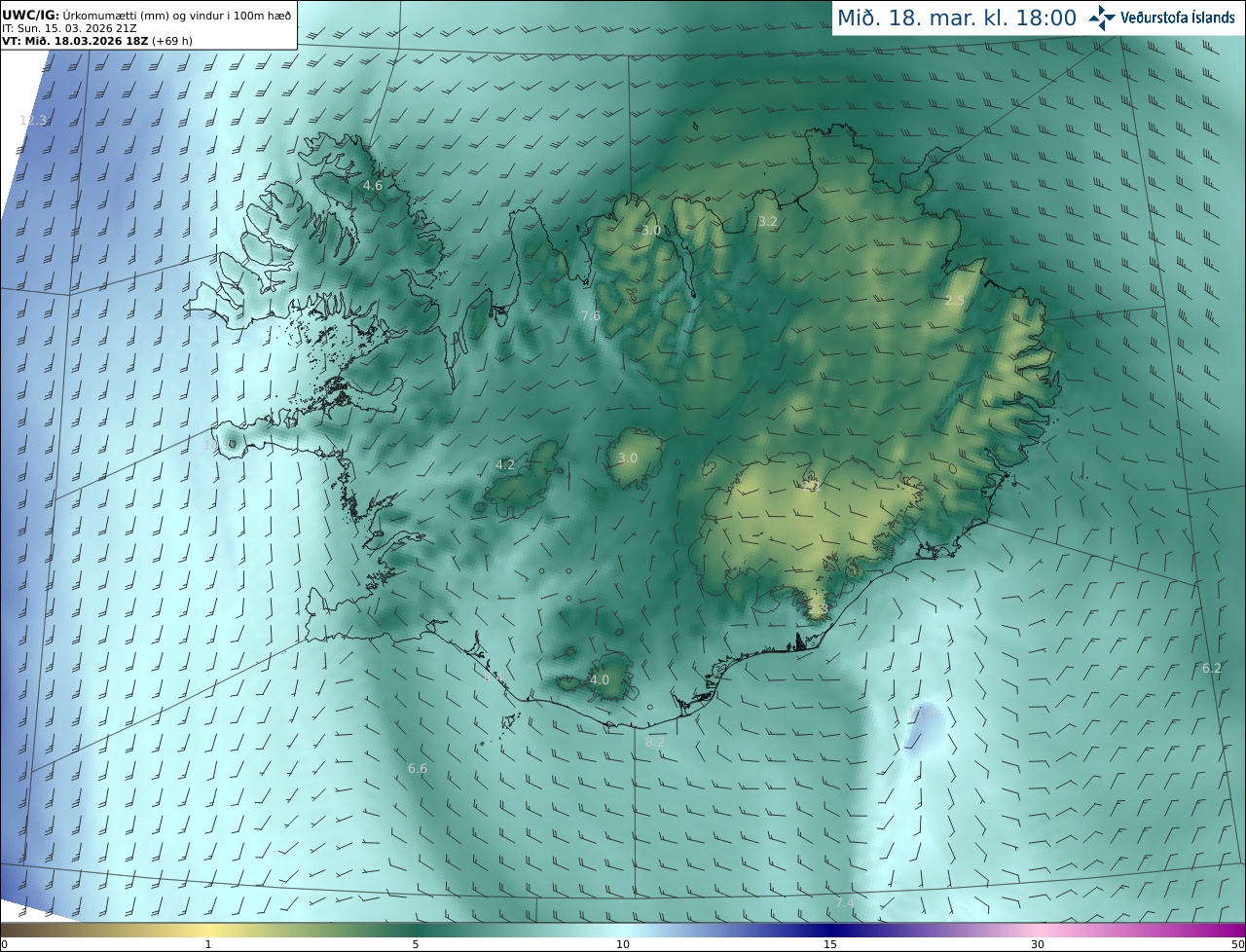Click the '10' label on the color scale
This screenshot has width=1246, height=952.
coord(623,944)
